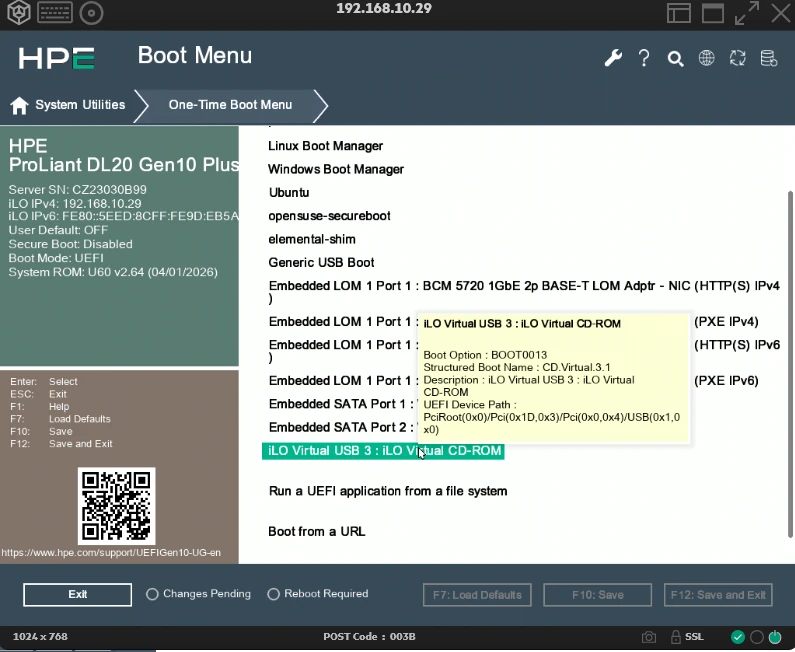Click the magnifier search icon
Screen dimensions: 795x652
point(675,59)
